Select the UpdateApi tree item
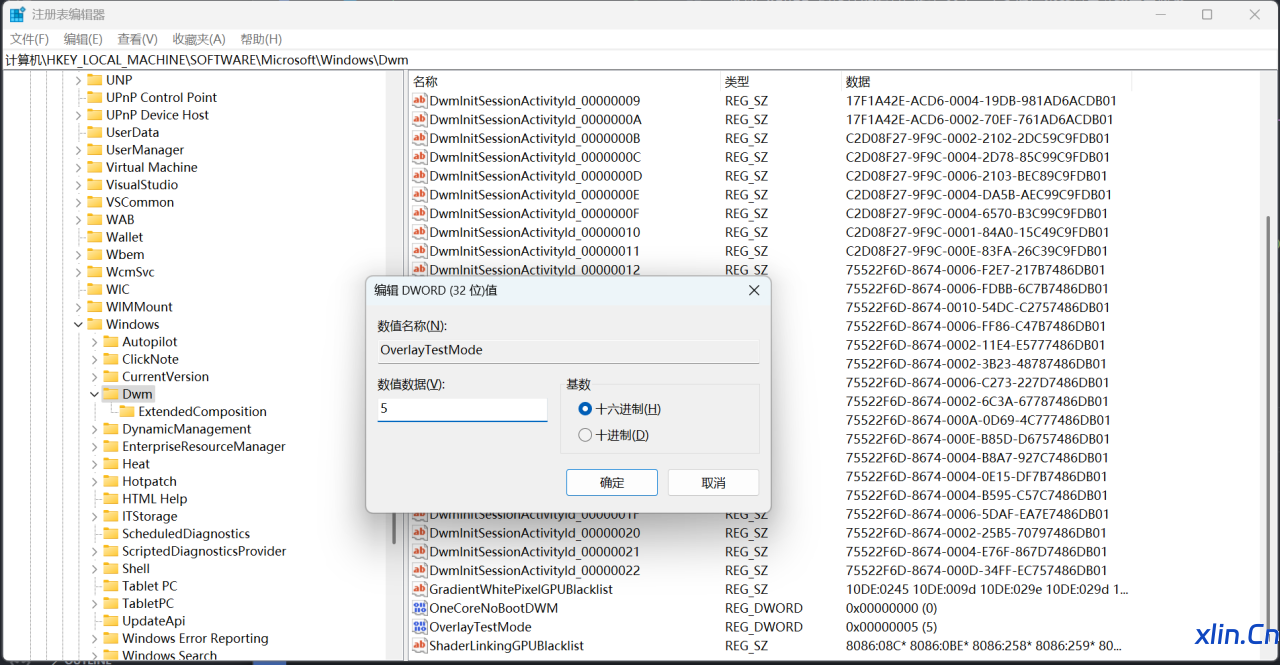 (x=153, y=621)
